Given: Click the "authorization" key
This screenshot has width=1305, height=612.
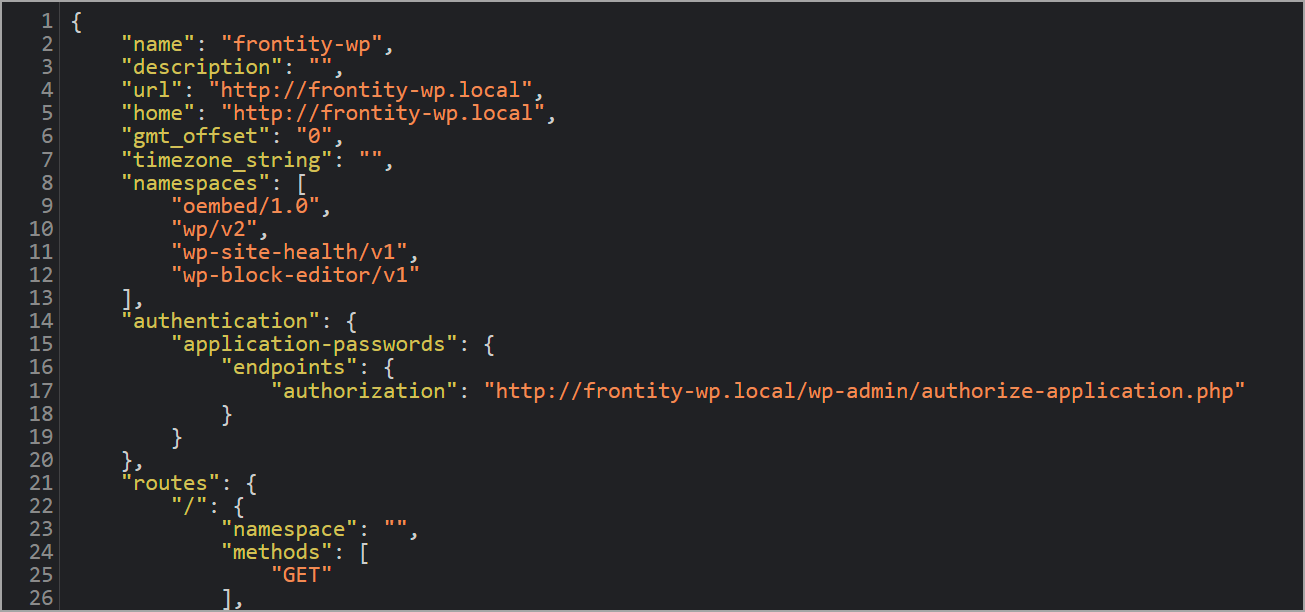Looking at the screenshot, I should pyautogui.click(x=365, y=389).
